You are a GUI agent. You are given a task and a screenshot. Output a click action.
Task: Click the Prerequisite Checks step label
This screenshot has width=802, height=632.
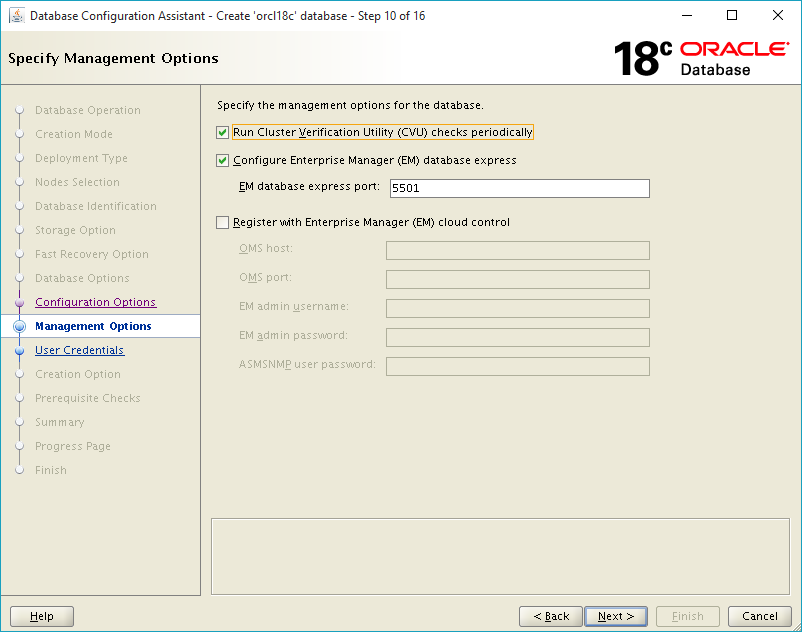[88, 398]
